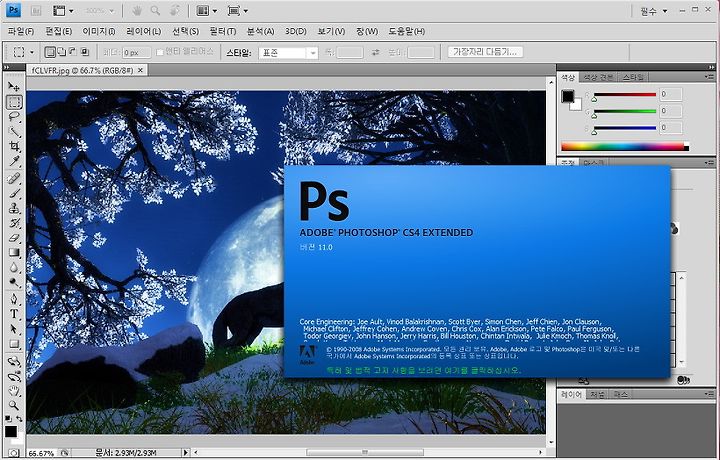Select the Healing Brush tool
Viewport: 720px width, 460px height.
(14, 178)
